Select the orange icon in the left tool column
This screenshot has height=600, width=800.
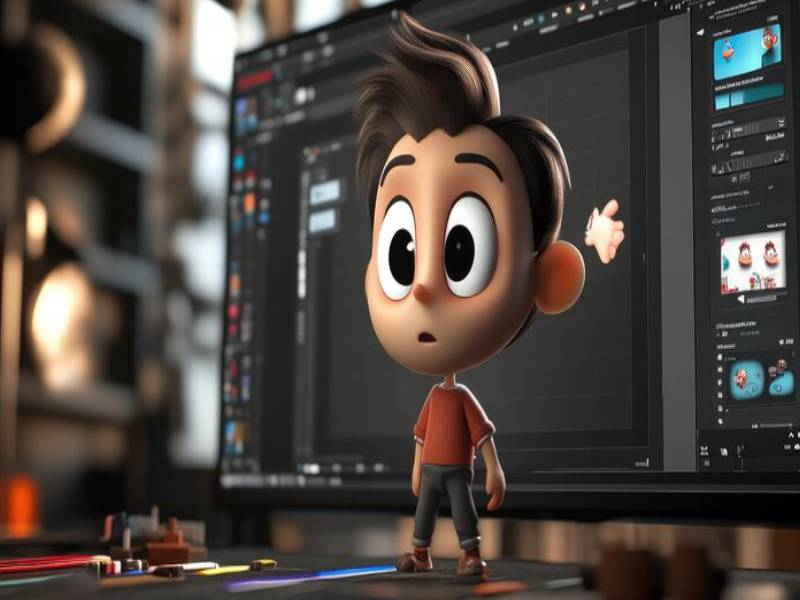click(x=249, y=203)
